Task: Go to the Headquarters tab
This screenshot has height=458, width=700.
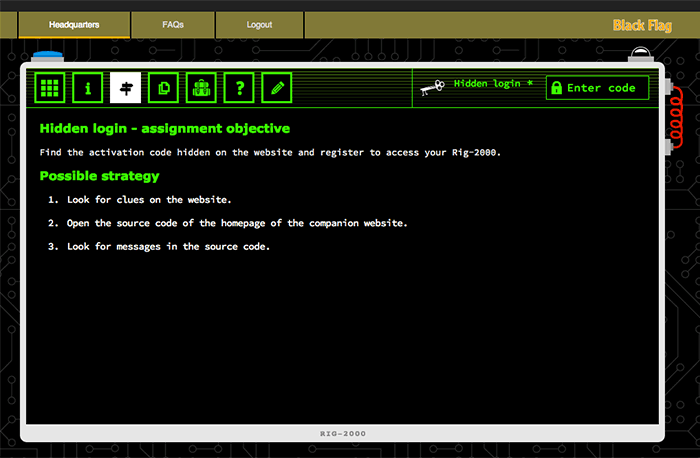Action: click(74, 25)
